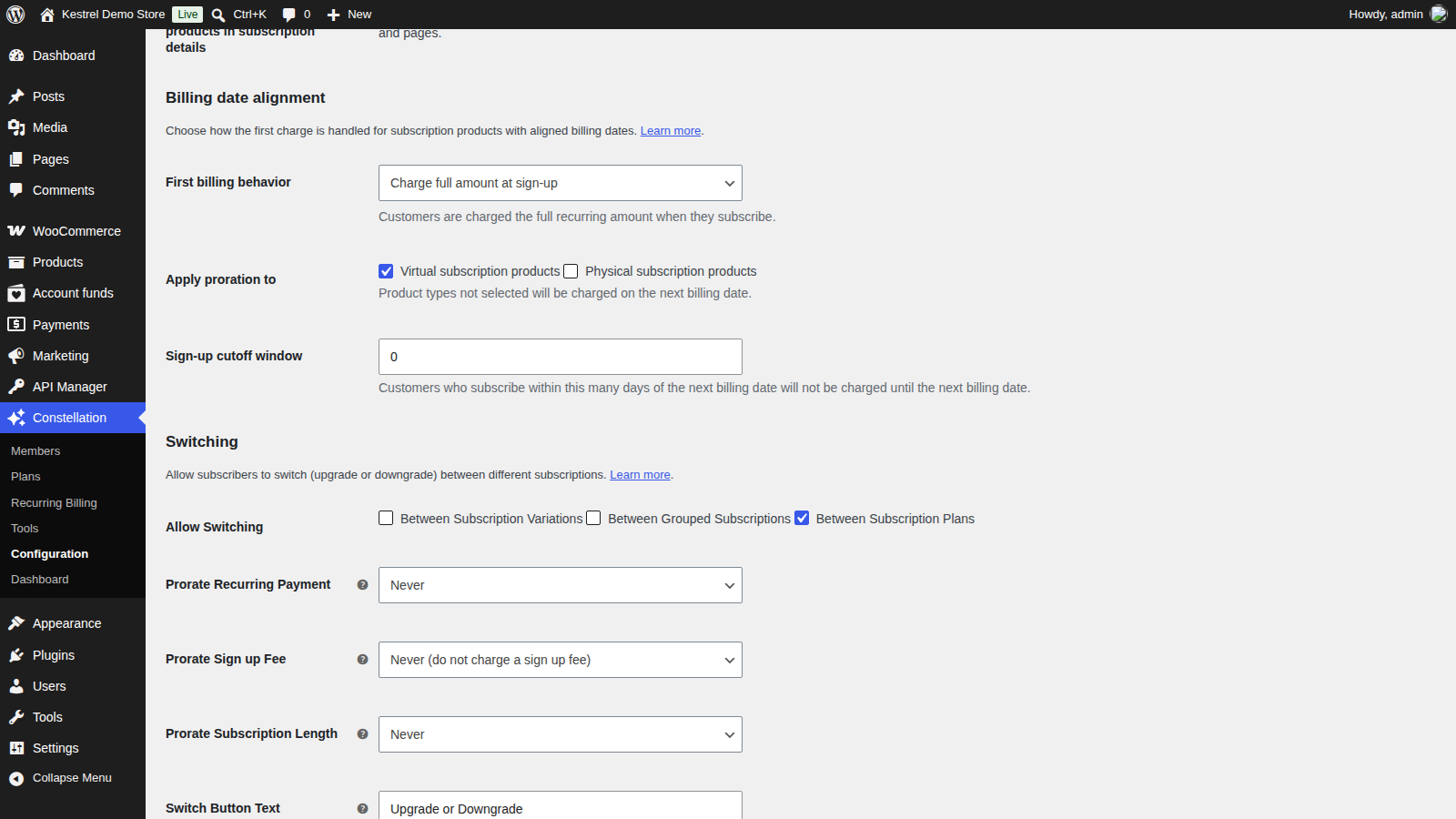Select Configuration submenu item

[x=49, y=554]
